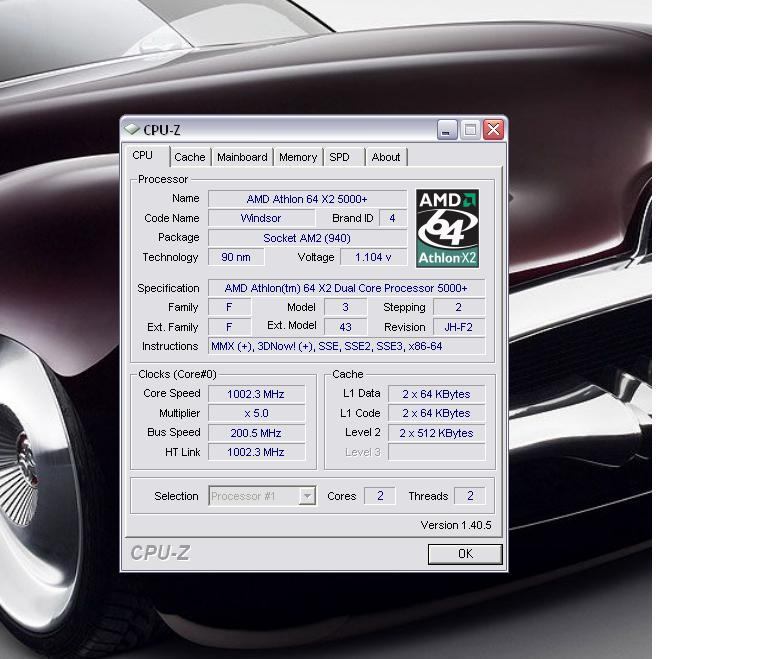Click the L1 Data value 2 x 64 KBytes

(436, 394)
